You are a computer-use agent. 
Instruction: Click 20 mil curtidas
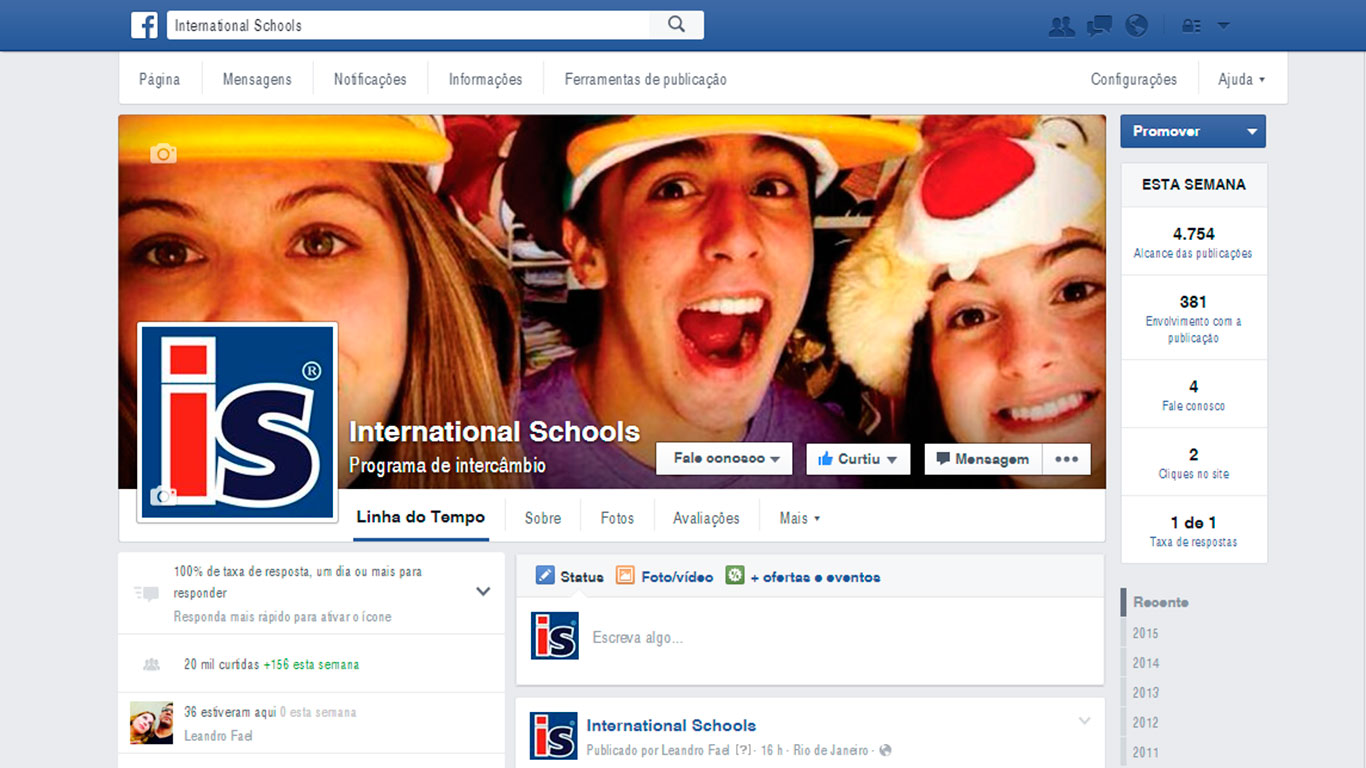click(221, 664)
